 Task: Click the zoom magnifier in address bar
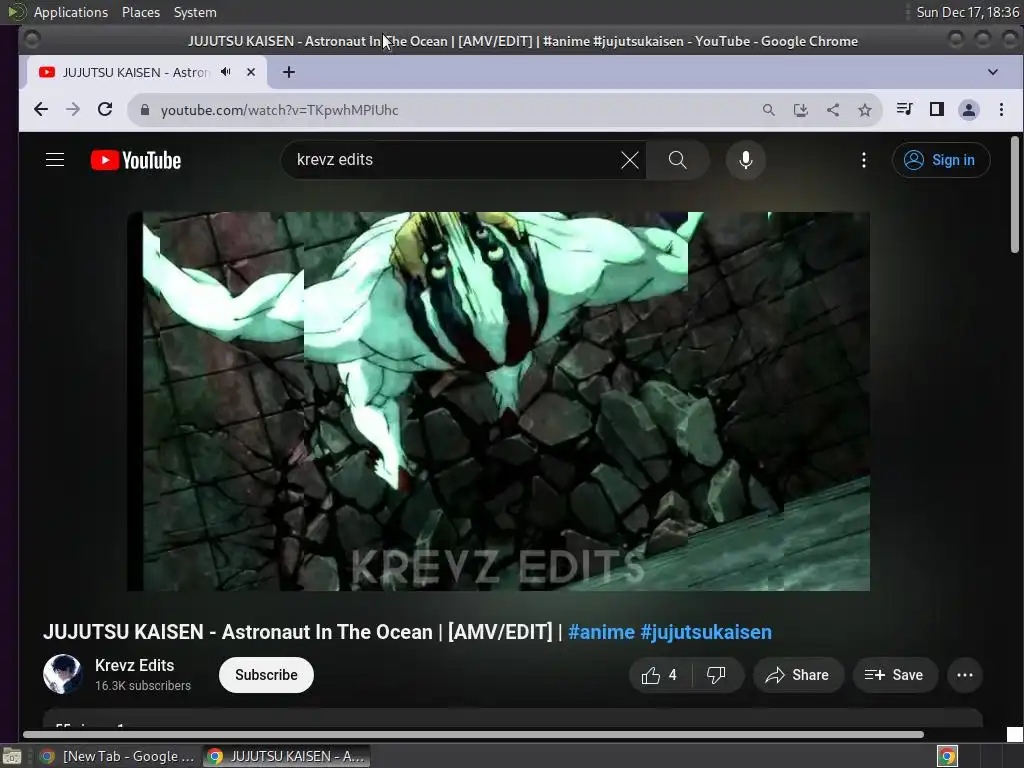(769, 110)
